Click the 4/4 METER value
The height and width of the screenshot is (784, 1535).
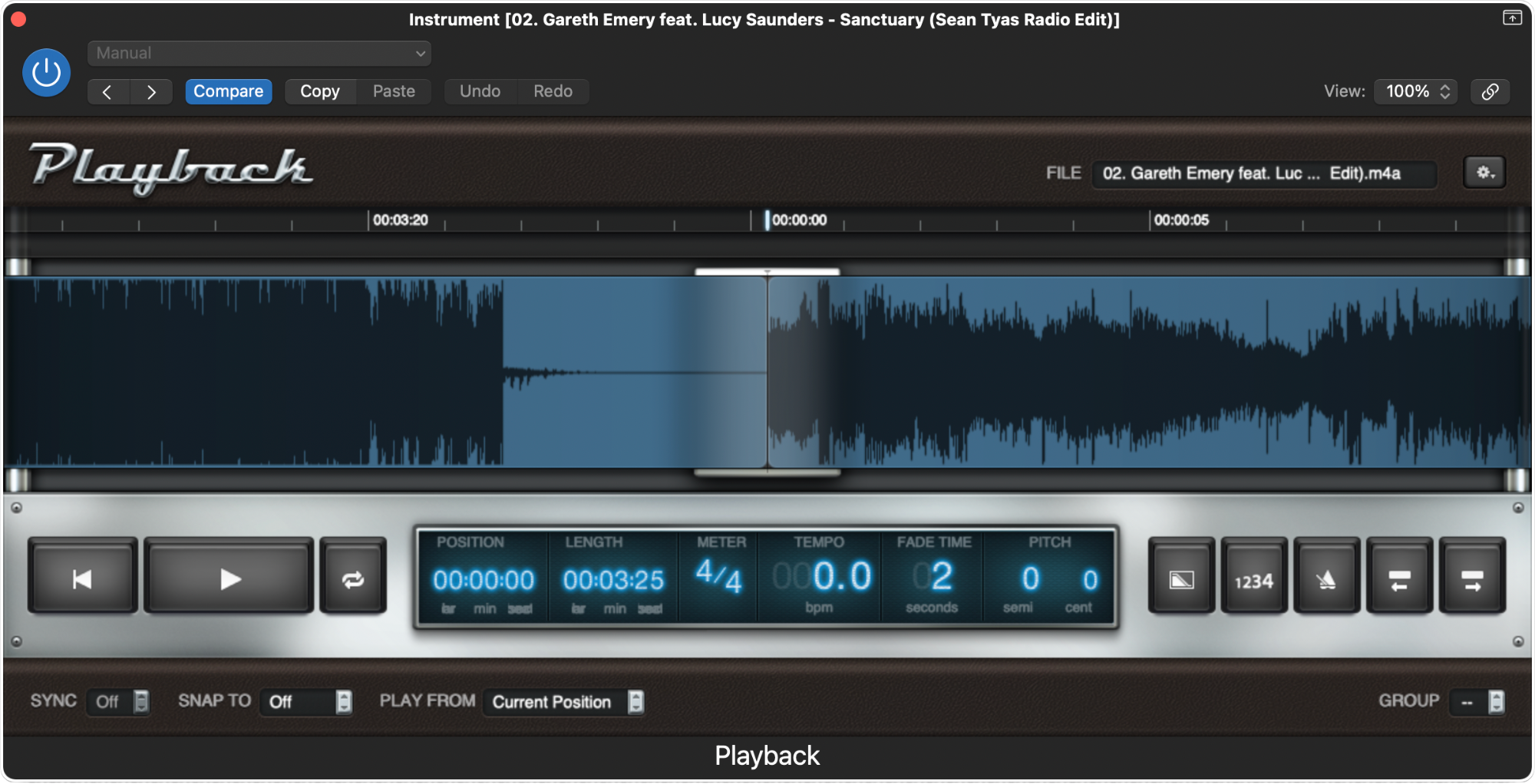tap(719, 577)
